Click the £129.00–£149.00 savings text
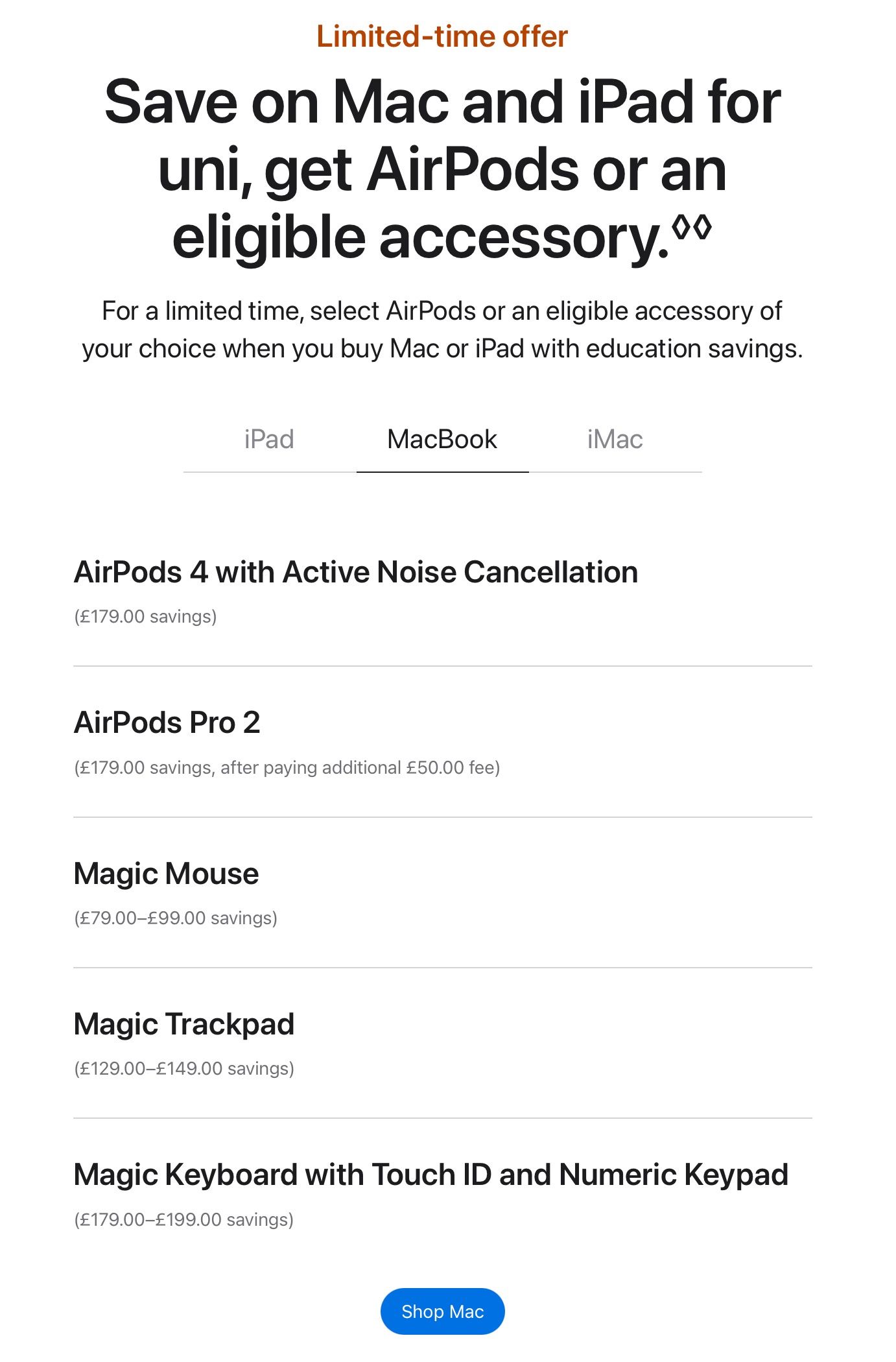Screen dimensions: 896x1362 tap(184, 1069)
